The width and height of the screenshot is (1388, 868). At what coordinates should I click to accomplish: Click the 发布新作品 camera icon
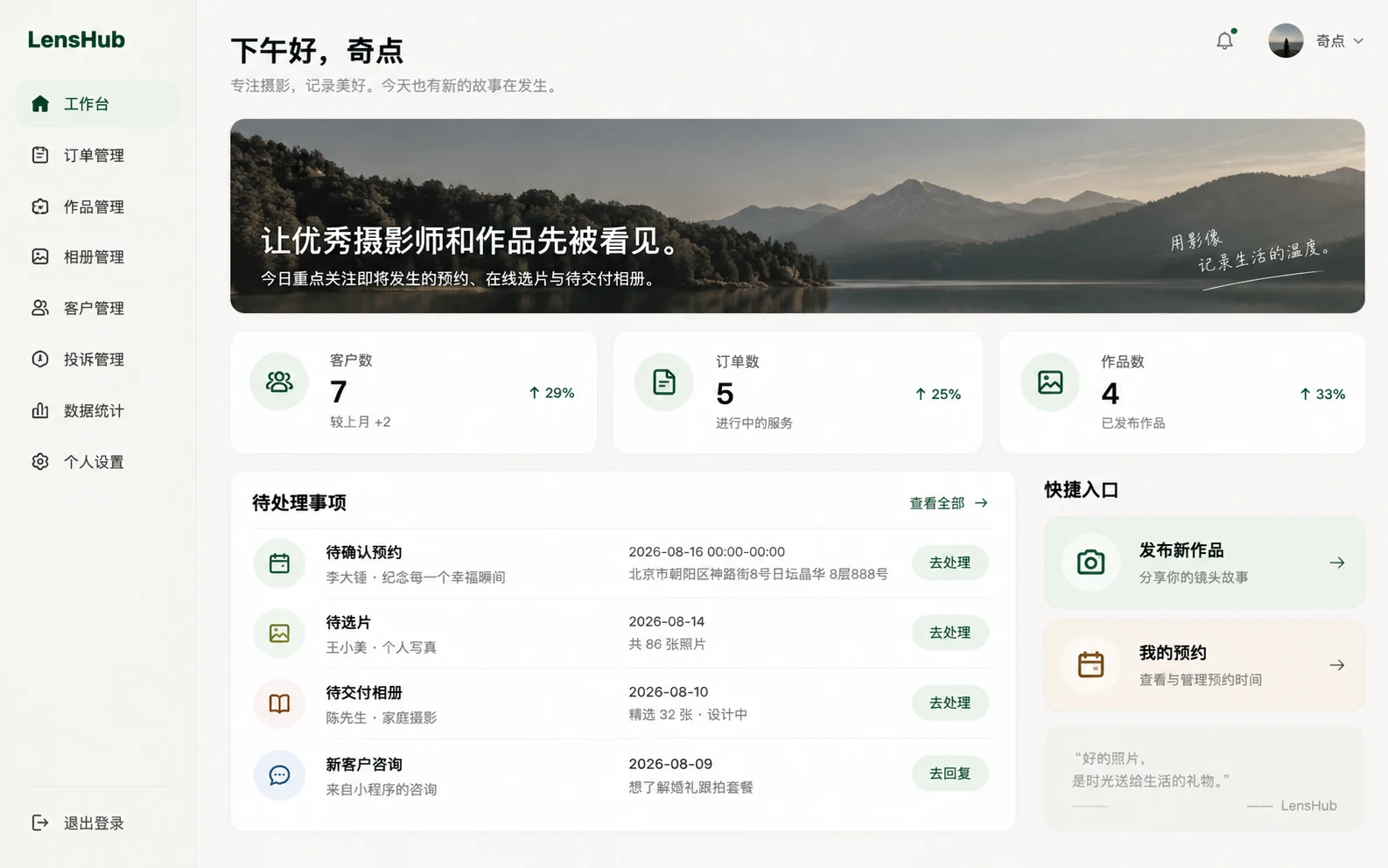[x=1090, y=562]
